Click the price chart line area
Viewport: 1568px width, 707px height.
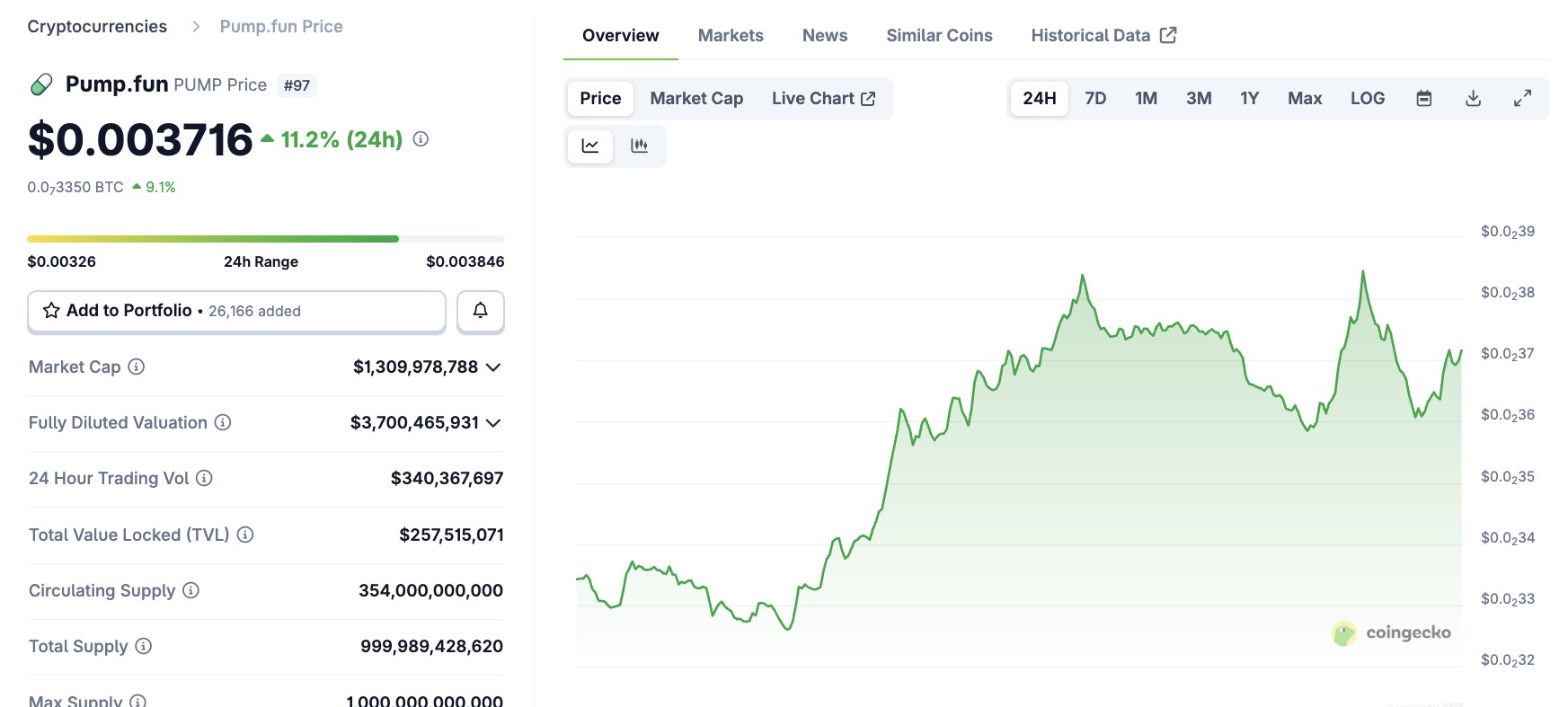[x=1018, y=449]
